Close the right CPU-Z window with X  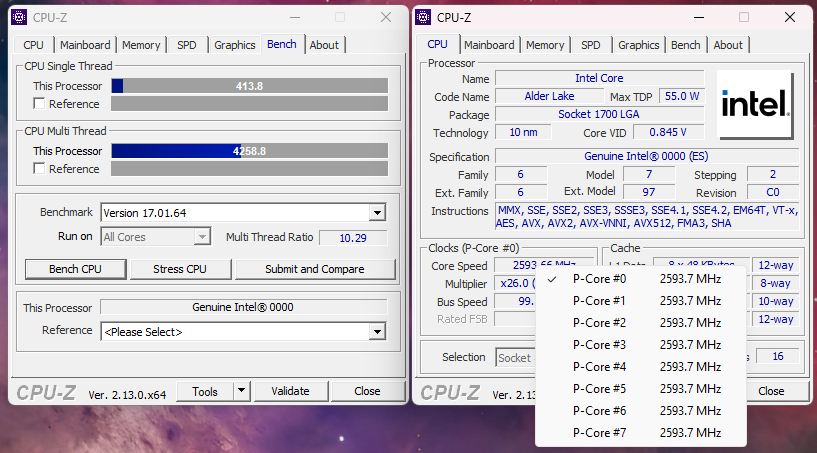[x=790, y=17]
